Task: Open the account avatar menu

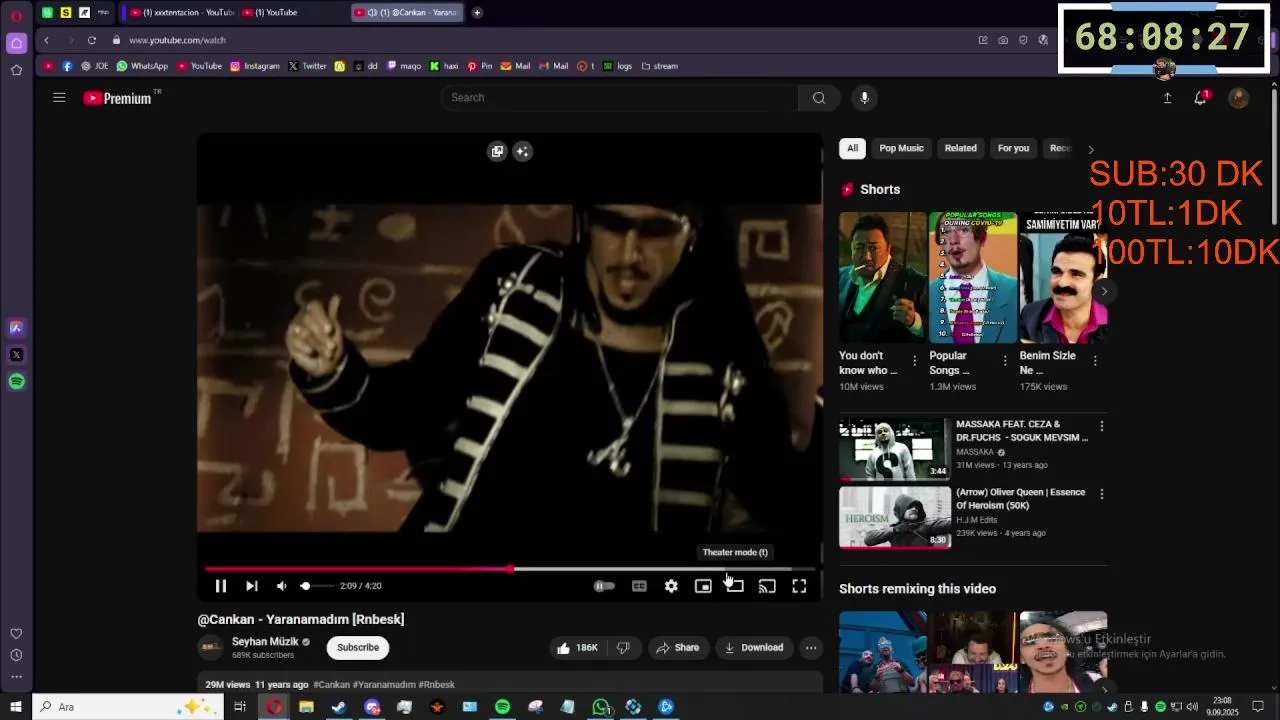Action: (1239, 98)
